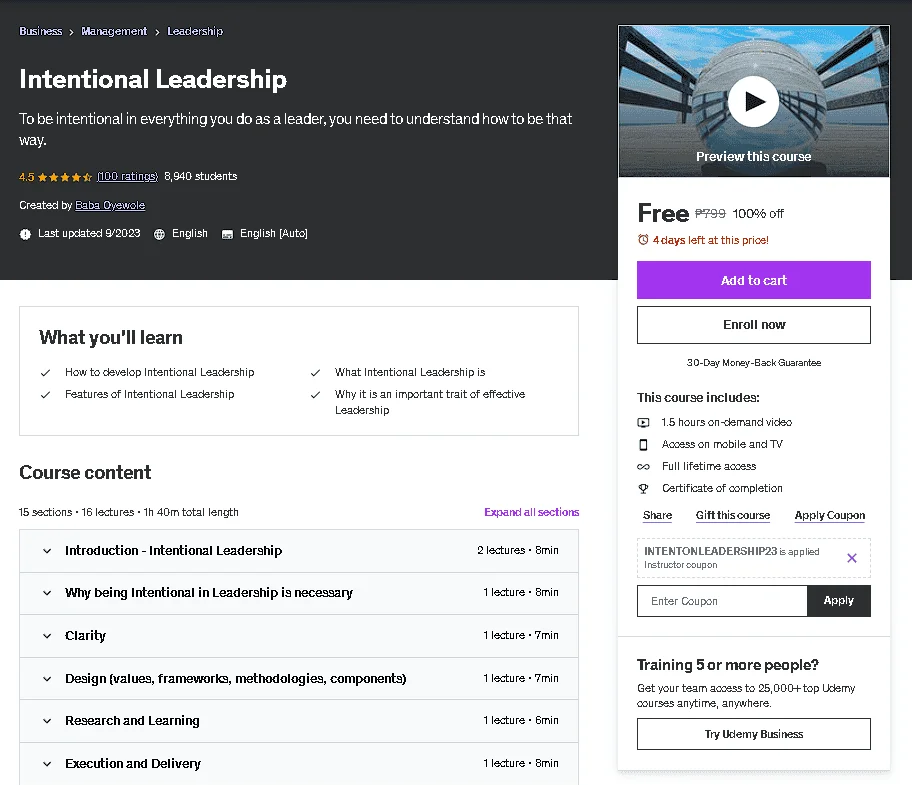Expand Execution and Delivery section

pos(299,763)
